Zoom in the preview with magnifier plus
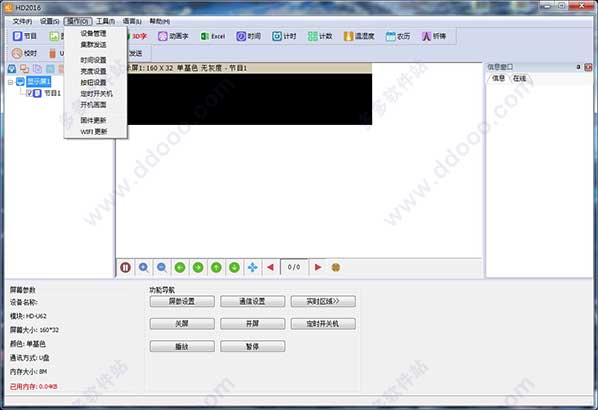598x410 pixels. tap(144, 267)
